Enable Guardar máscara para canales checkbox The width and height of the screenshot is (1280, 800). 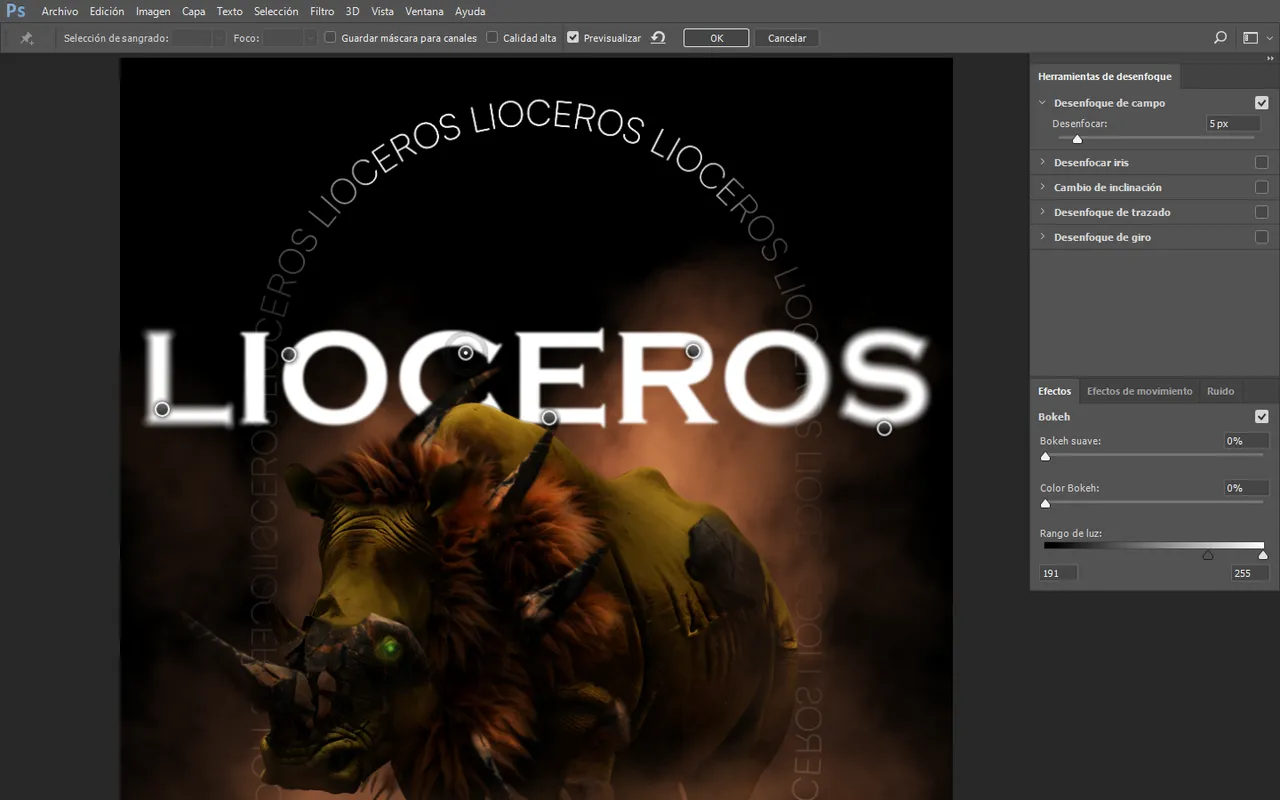pos(330,37)
